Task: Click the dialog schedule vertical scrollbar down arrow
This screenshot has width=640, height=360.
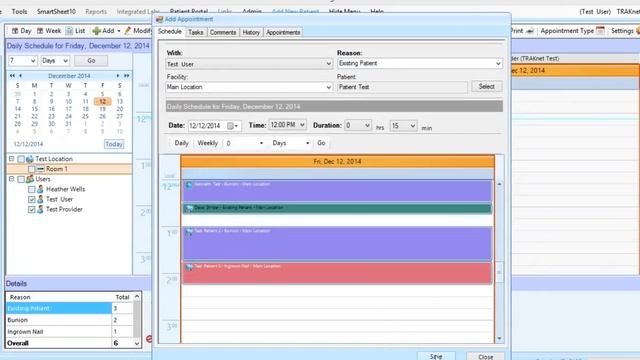Action: pos(499,338)
